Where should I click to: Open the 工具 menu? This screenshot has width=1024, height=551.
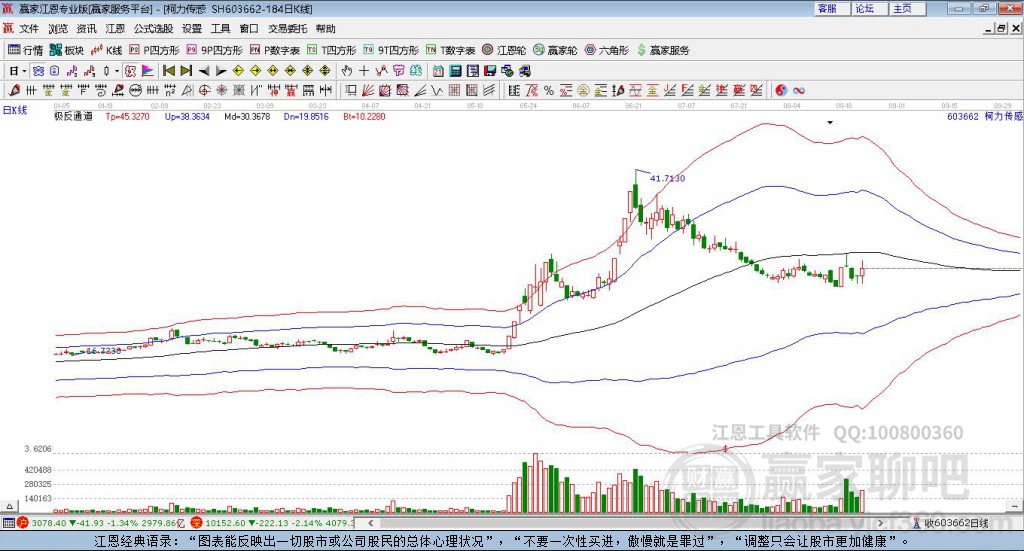point(221,29)
